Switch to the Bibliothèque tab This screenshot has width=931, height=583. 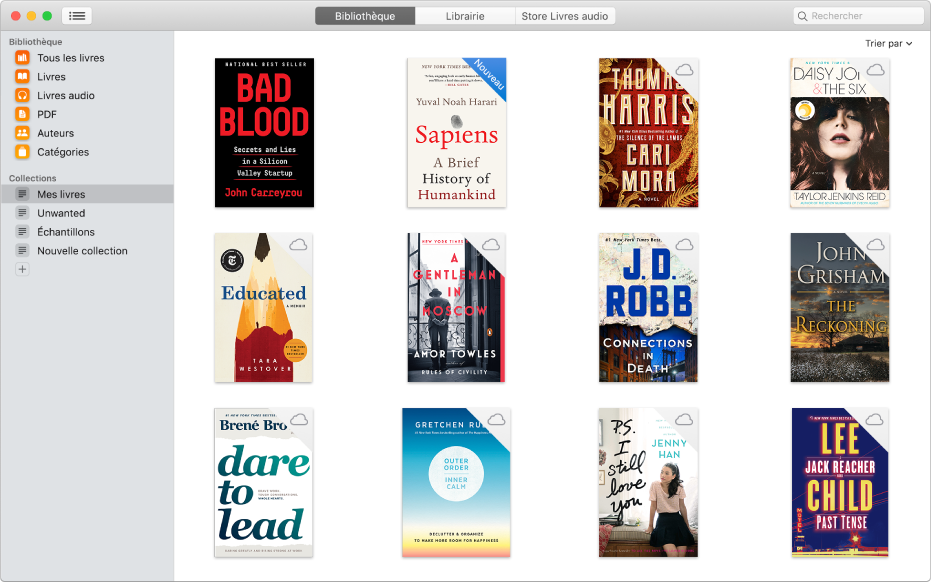[365, 16]
